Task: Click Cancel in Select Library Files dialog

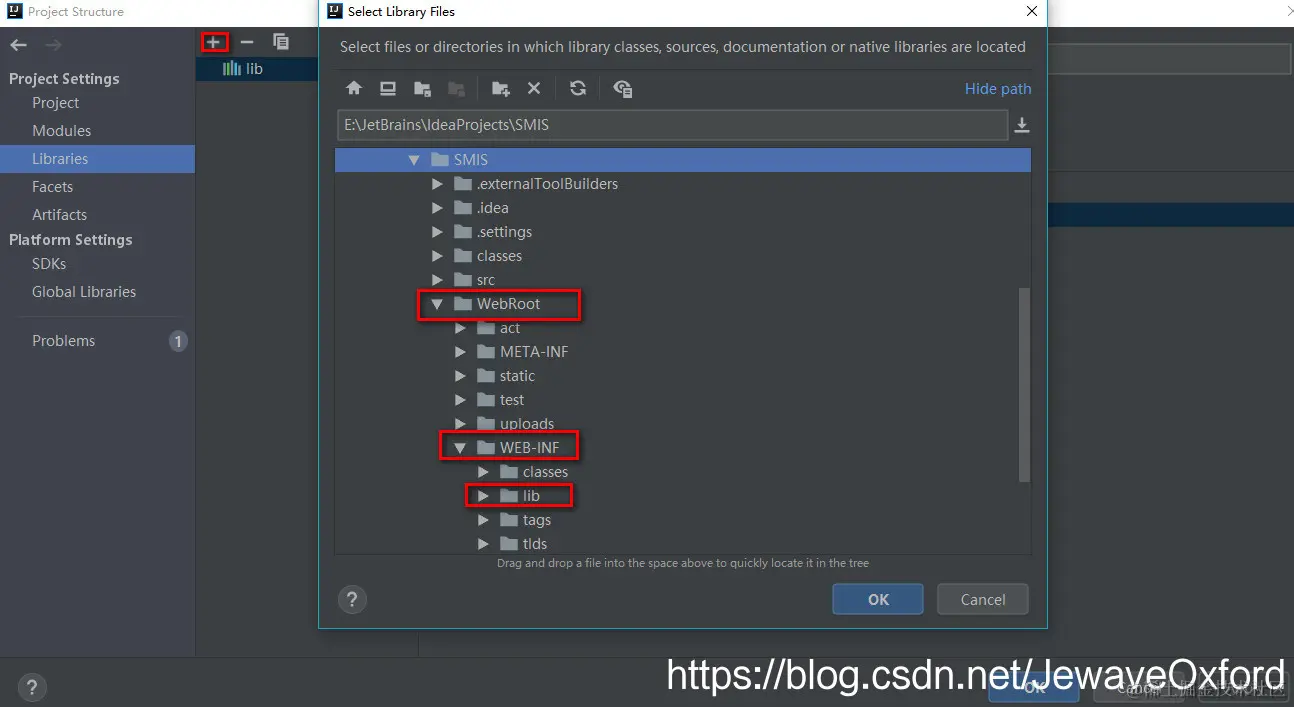Action: point(983,599)
